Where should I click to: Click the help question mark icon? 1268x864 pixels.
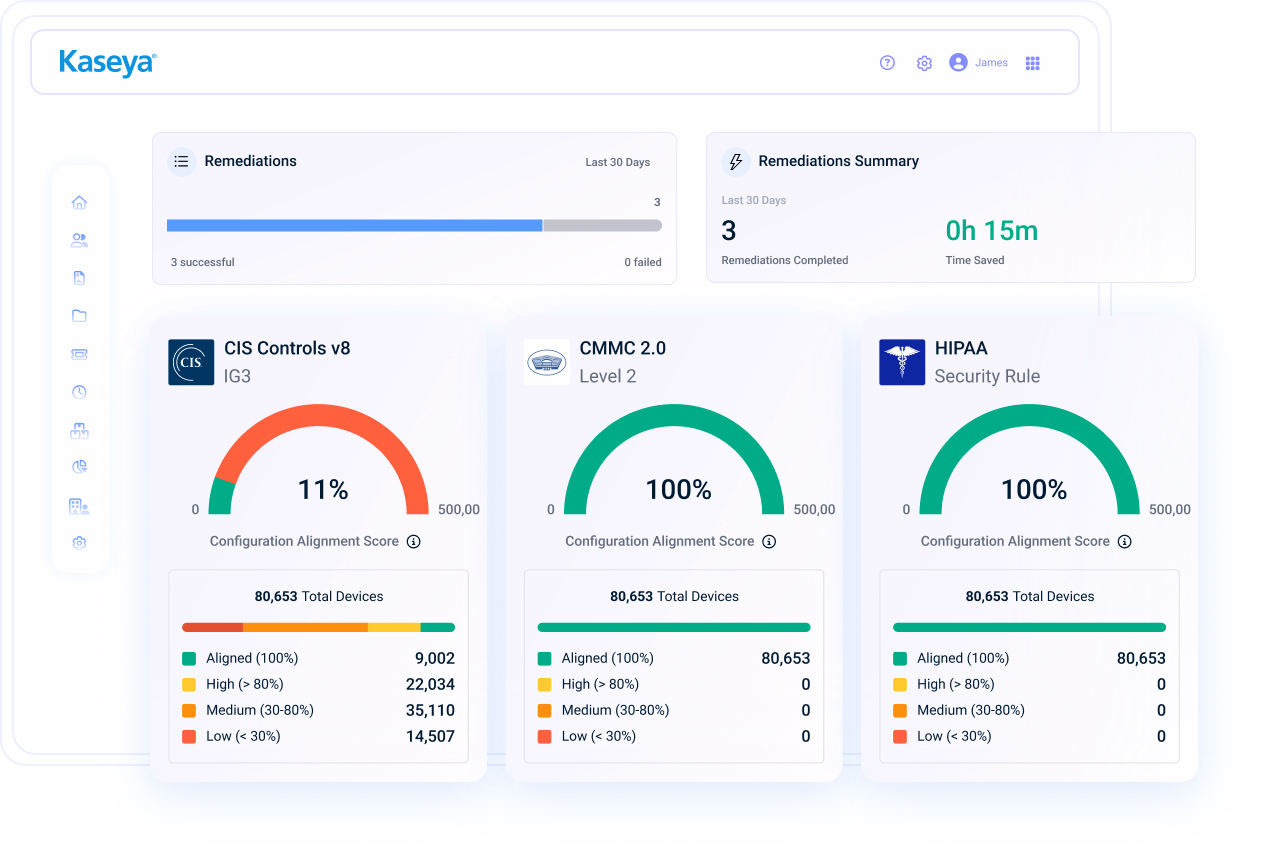pos(887,63)
